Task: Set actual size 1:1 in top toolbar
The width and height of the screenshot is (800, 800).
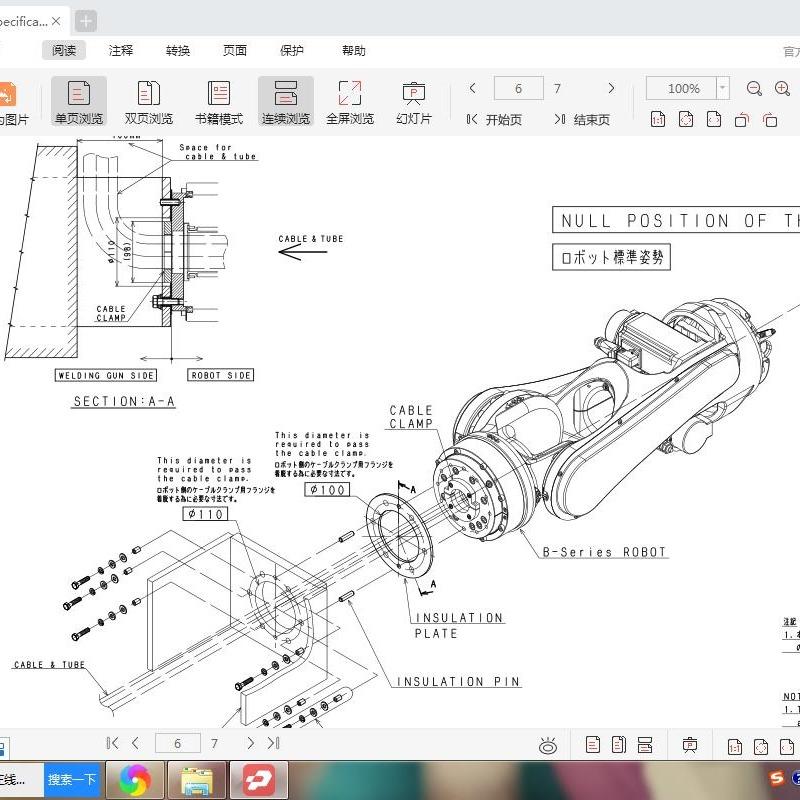Action: (658, 119)
